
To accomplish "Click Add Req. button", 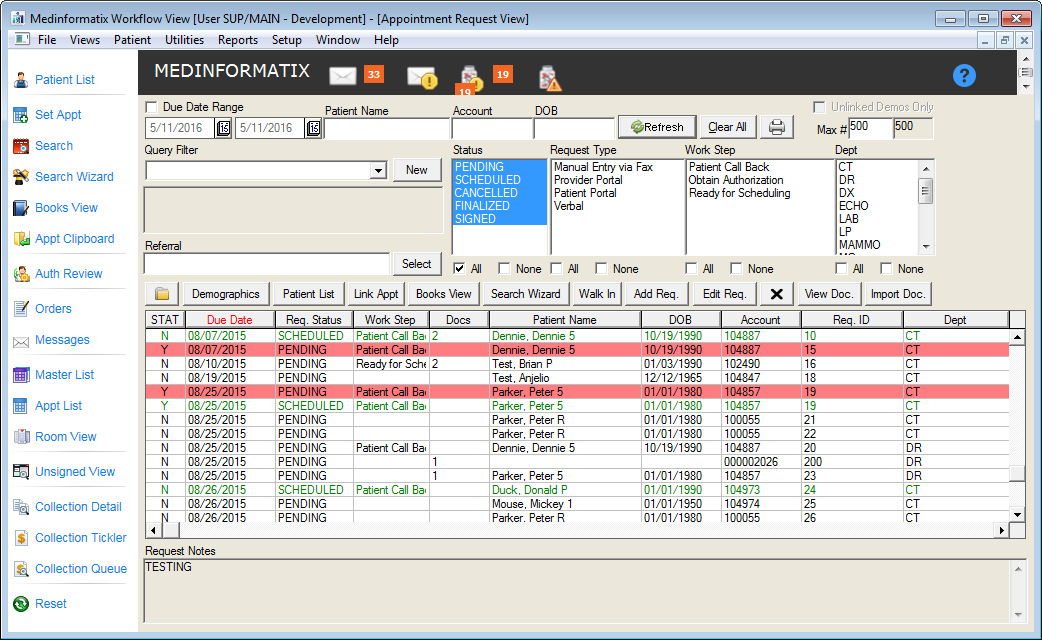I will coord(656,294).
